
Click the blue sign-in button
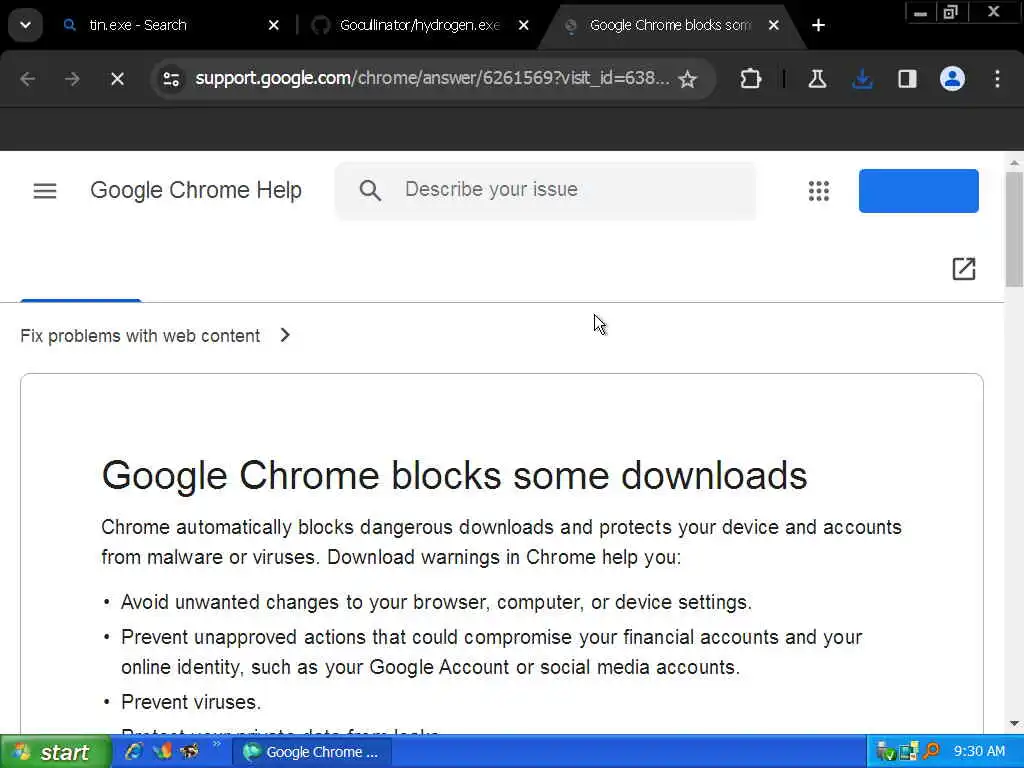click(x=918, y=191)
